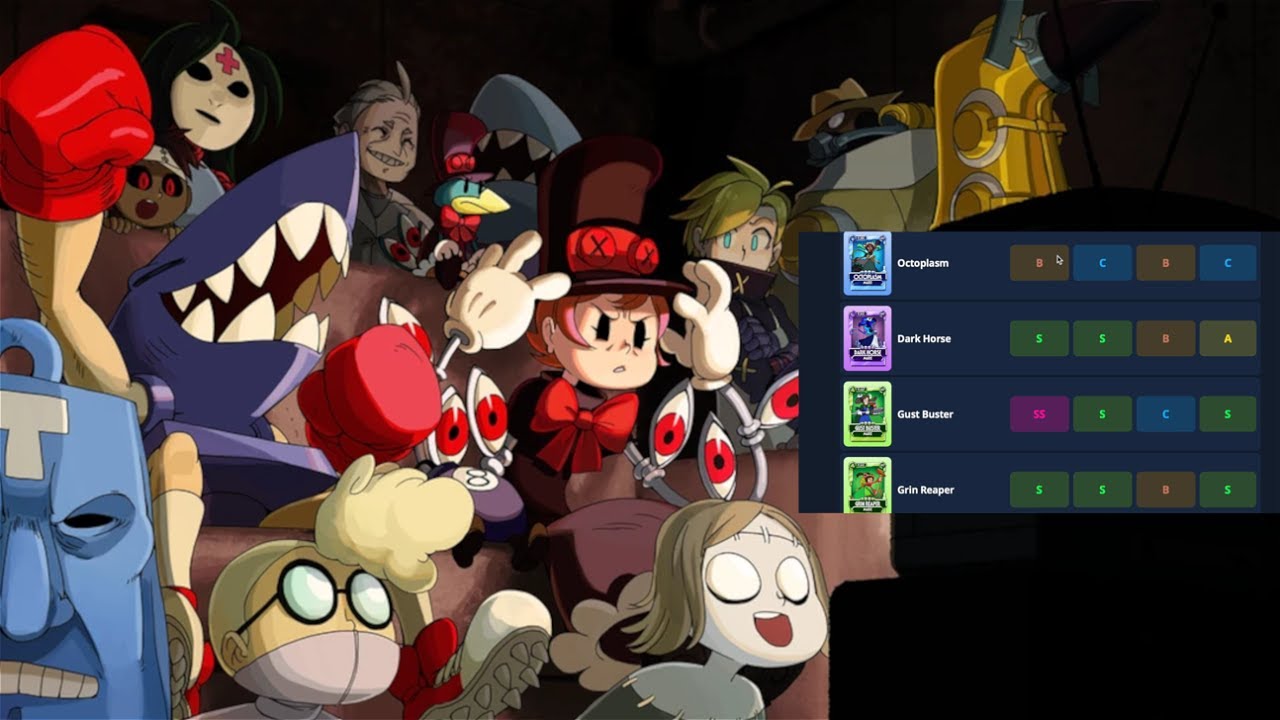Screen dimensions: 1280x720
Task: Select the Octoplasm name label
Action: click(923, 263)
